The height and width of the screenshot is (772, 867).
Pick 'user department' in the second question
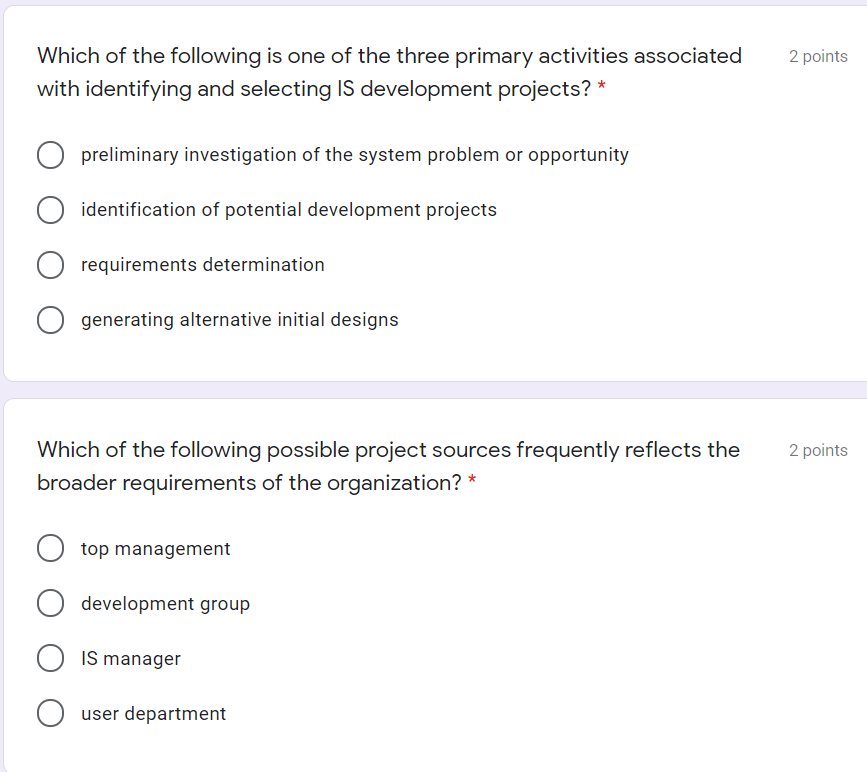coord(50,713)
